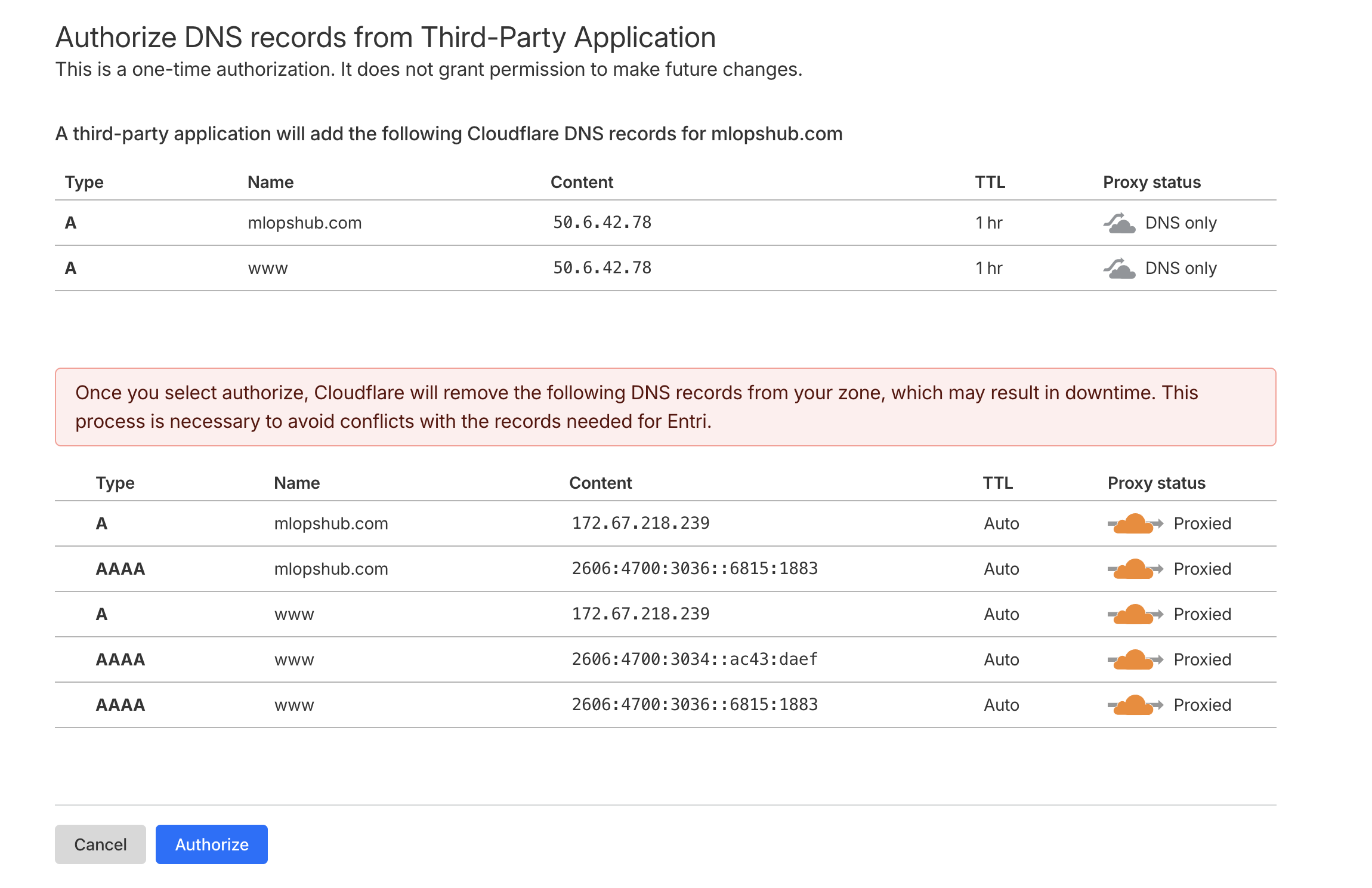The height and width of the screenshot is (888, 1372).
Task: Click DNS only cloud icon for new mlopshub.com record
Action: click(1119, 223)
